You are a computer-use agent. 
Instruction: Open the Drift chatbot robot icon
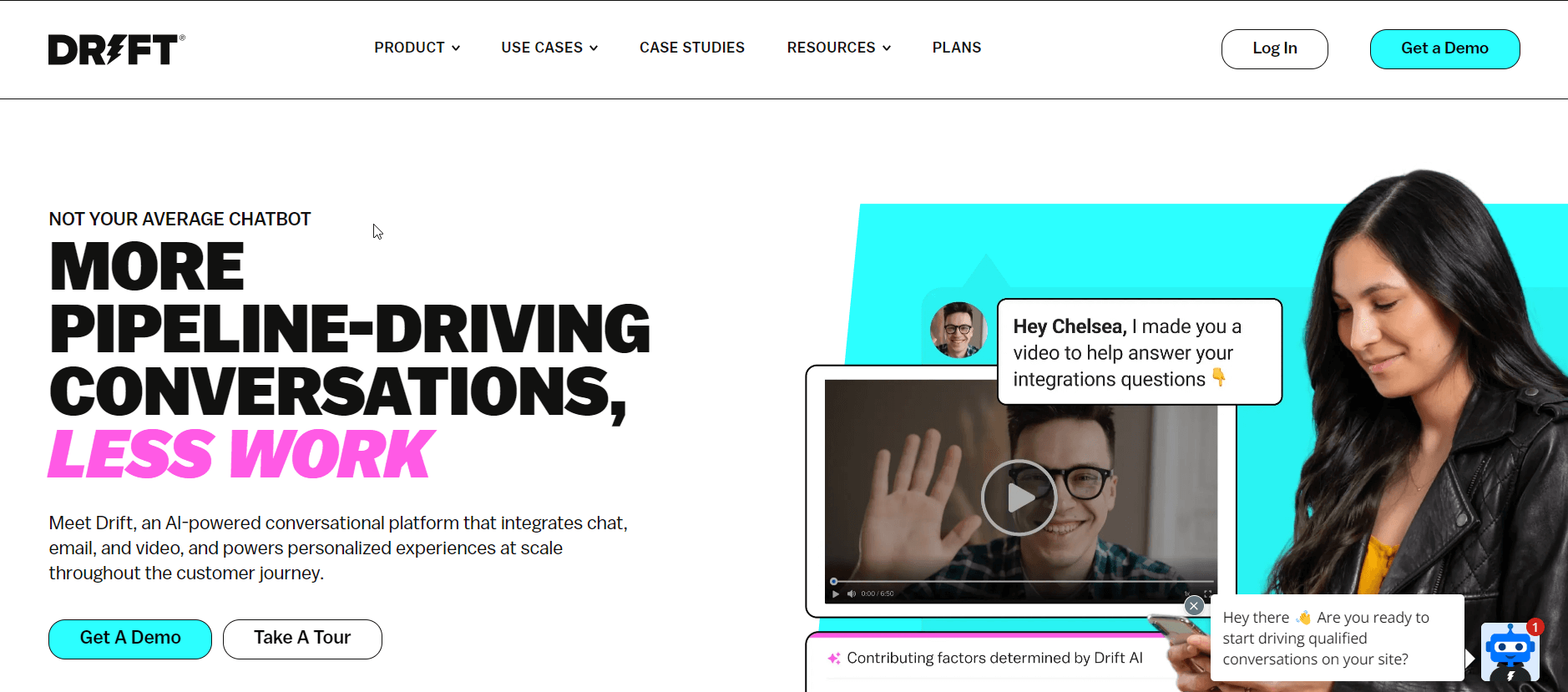click(x=1510, y=652)
